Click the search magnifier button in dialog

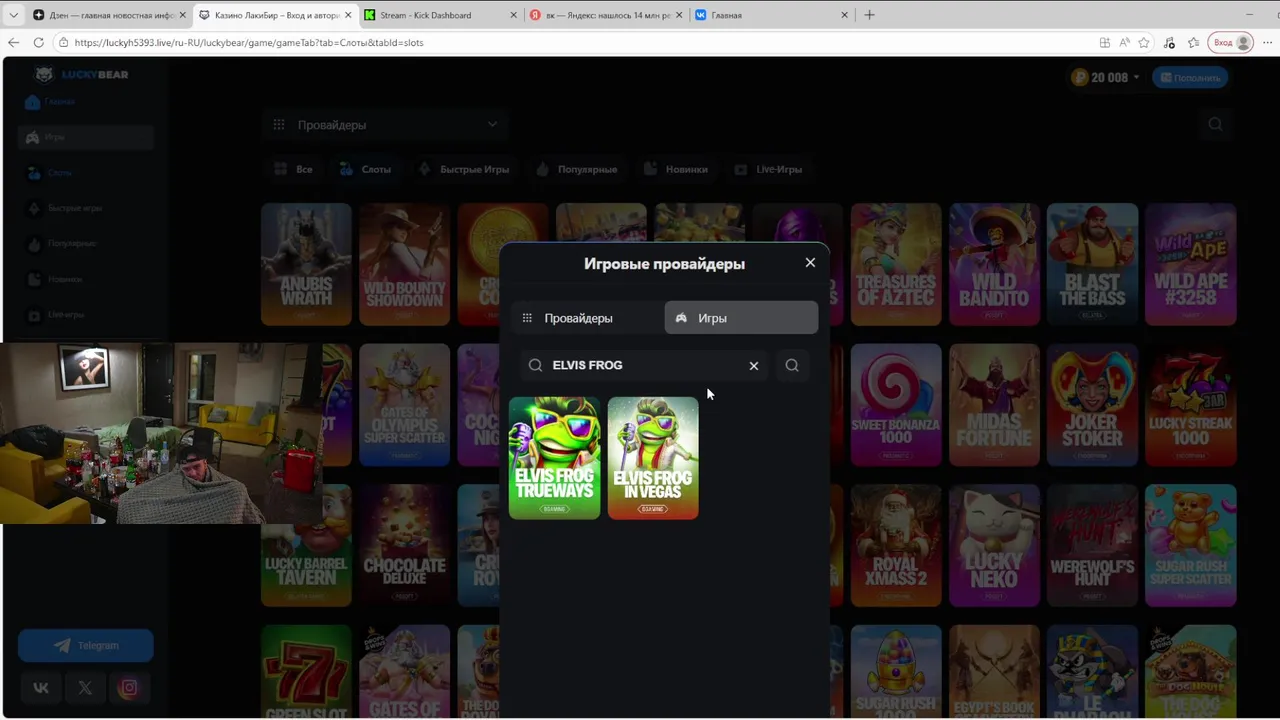792,366
